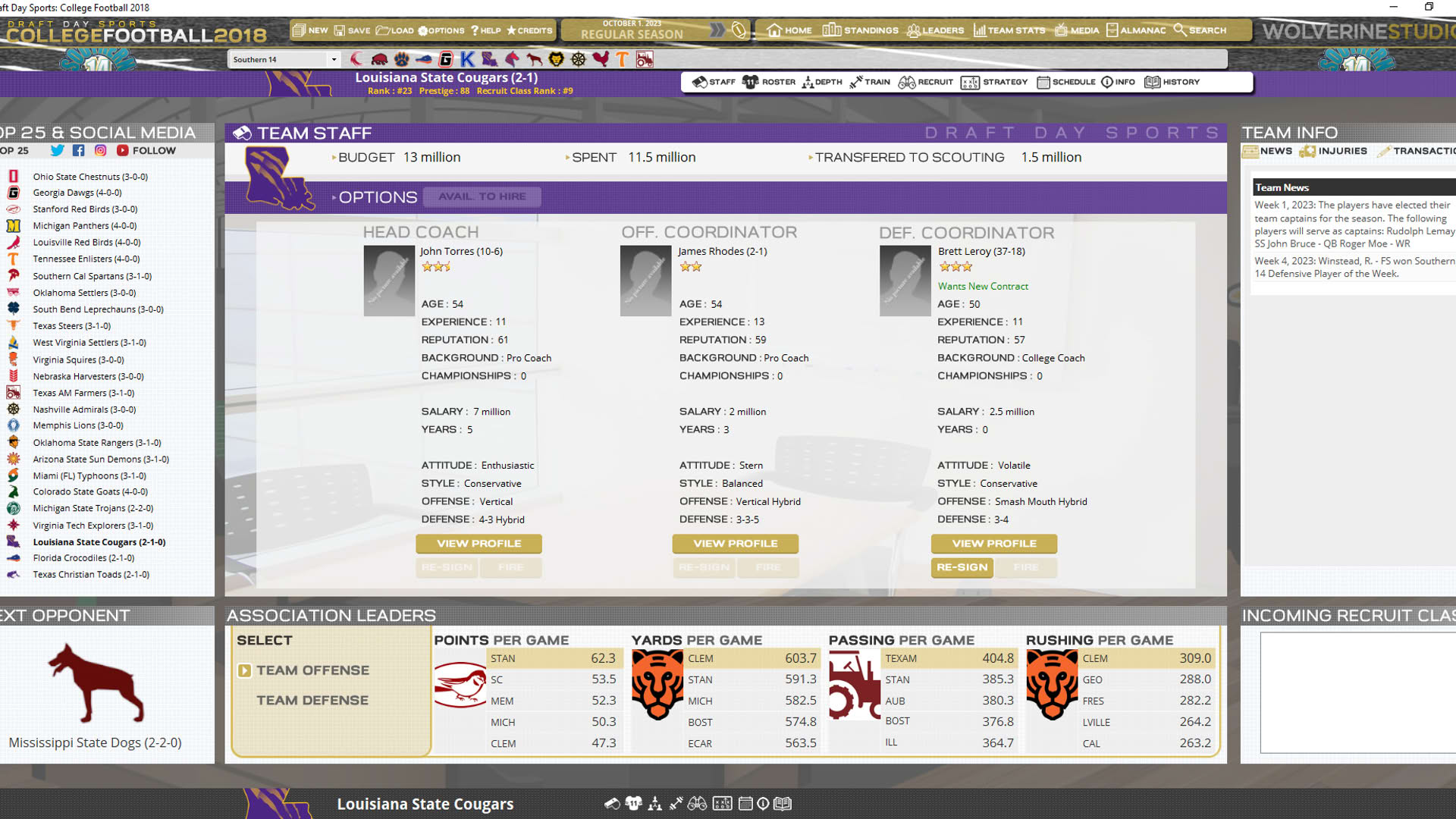Save the game from top toolbar
The width and height of the screenshot is (1456, 819).
pyautogui.click(x=353, y=30)
